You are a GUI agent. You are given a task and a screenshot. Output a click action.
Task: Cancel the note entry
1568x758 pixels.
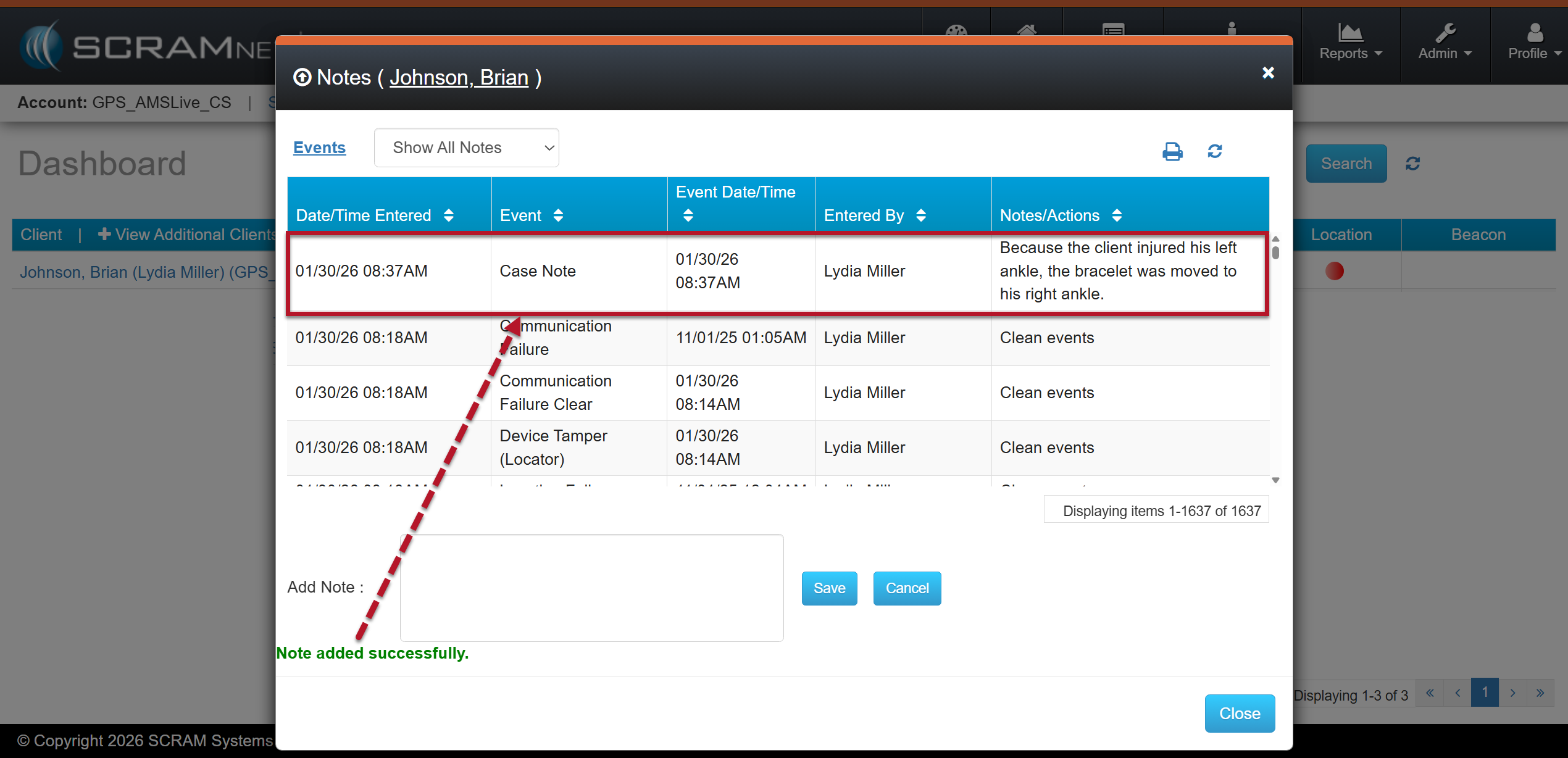[x=906, y=588]
